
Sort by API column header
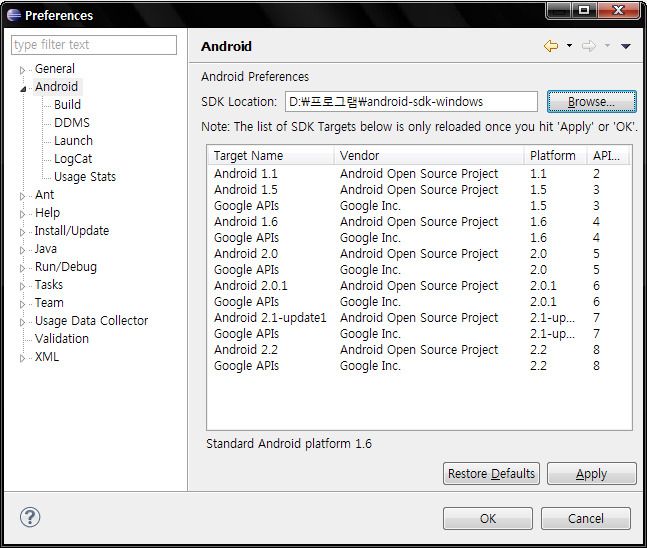click(608, 156)
